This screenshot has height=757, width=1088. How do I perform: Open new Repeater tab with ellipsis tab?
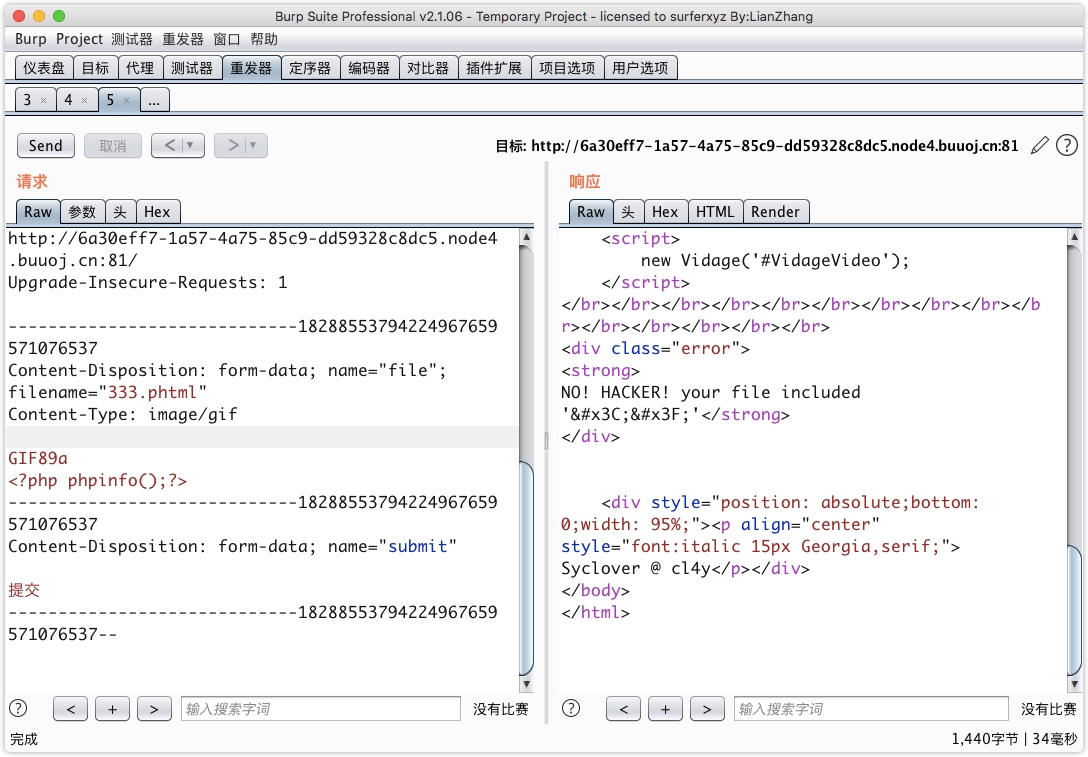pyautogui.click(x=155, y=100)
